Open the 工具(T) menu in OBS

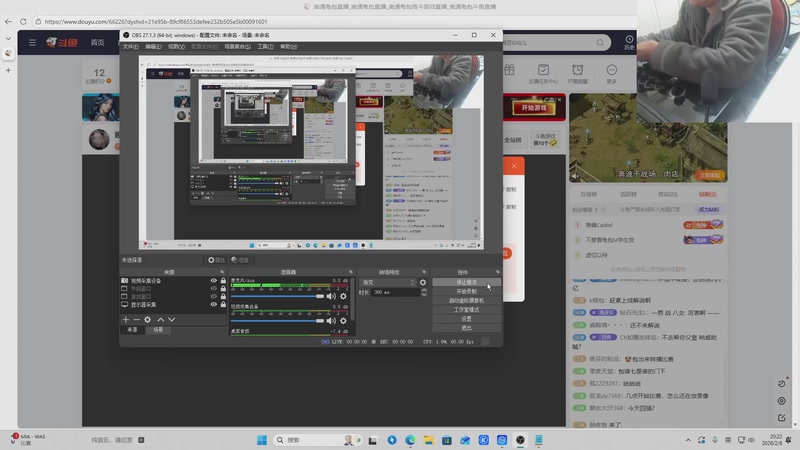pyautogui.click(x=265, y=46)
